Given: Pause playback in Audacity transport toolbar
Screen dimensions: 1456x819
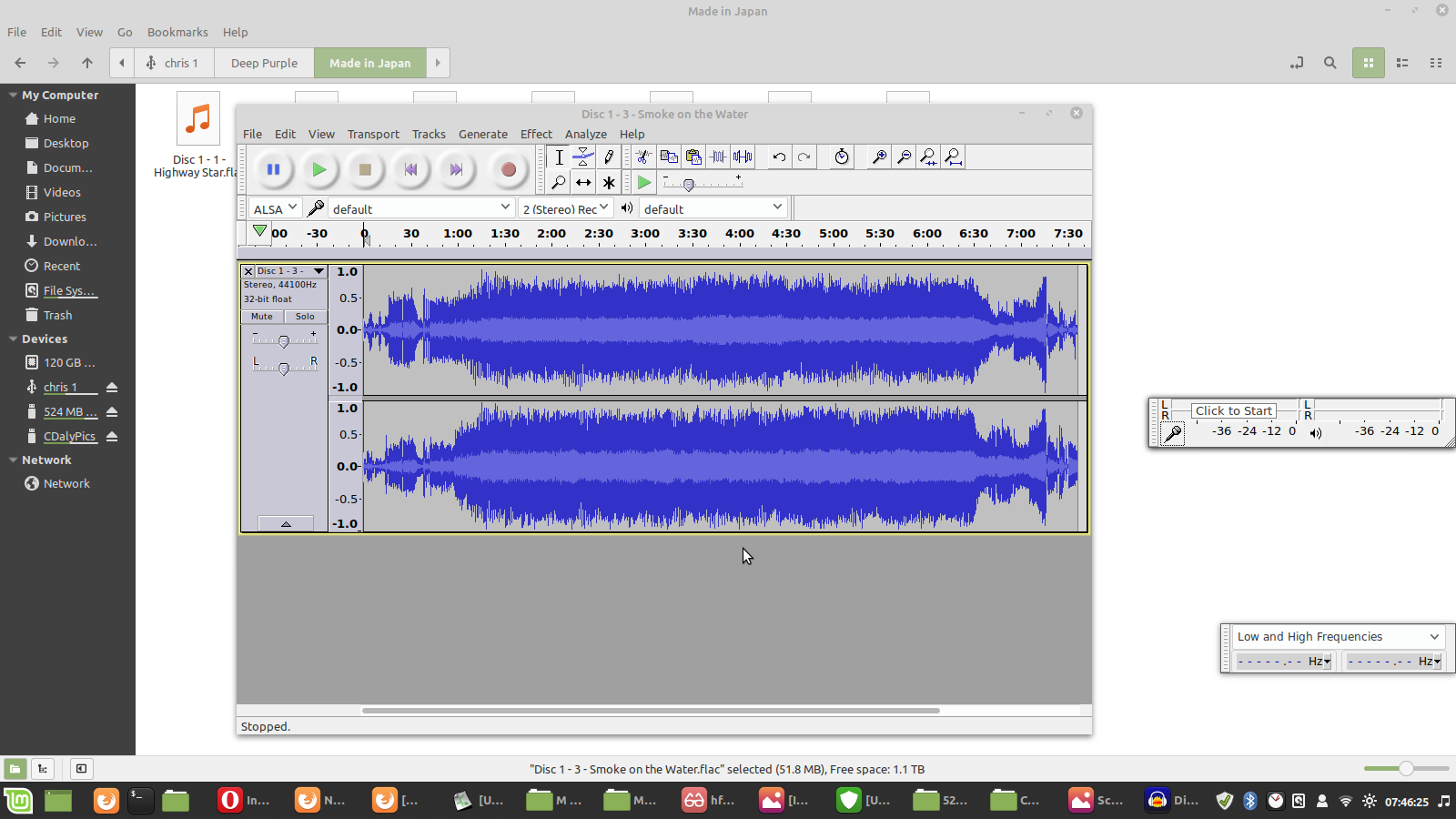Looking at the screenshot, I should 273,169.
